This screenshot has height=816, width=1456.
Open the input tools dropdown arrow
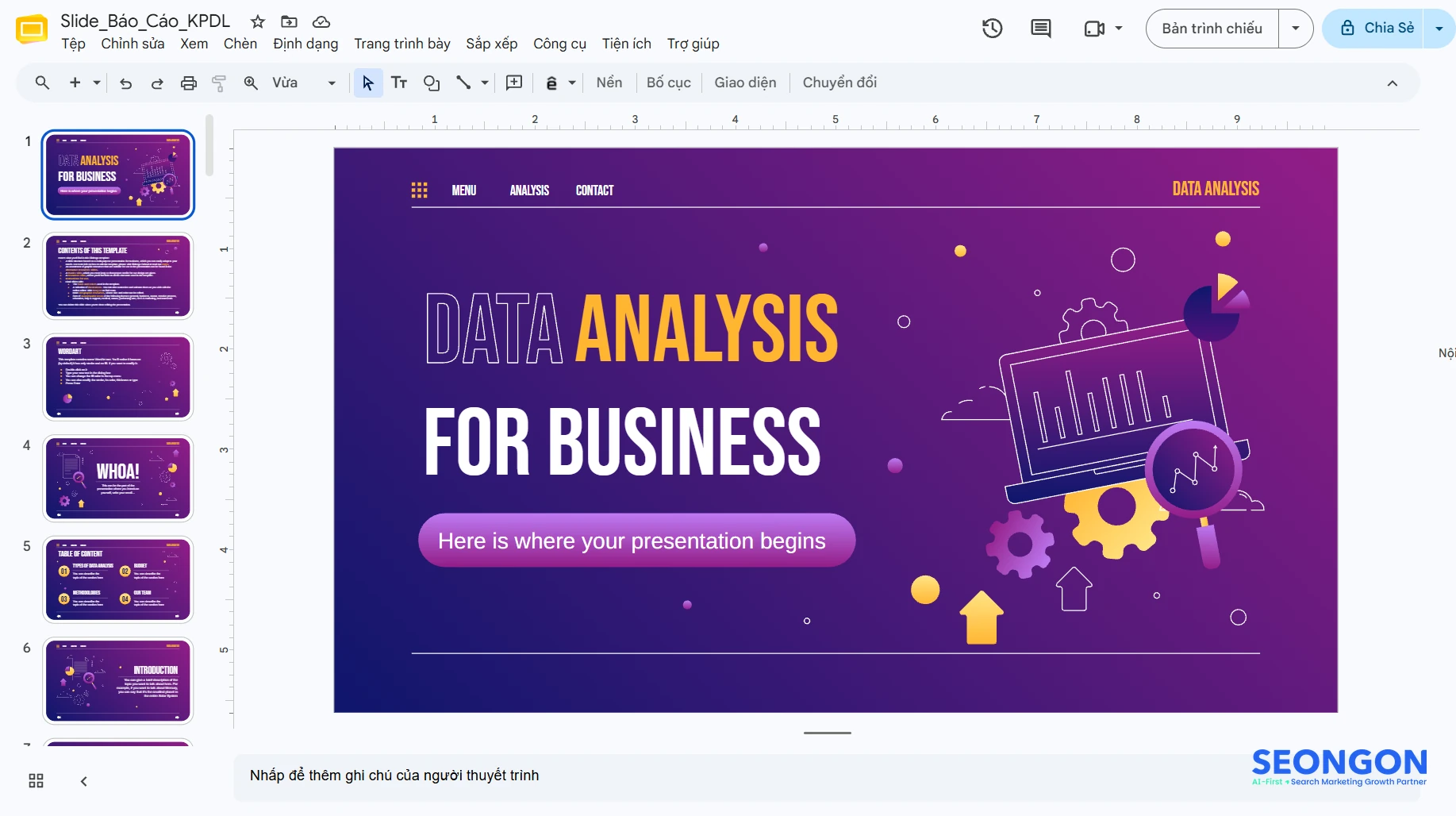click(572, 83)
